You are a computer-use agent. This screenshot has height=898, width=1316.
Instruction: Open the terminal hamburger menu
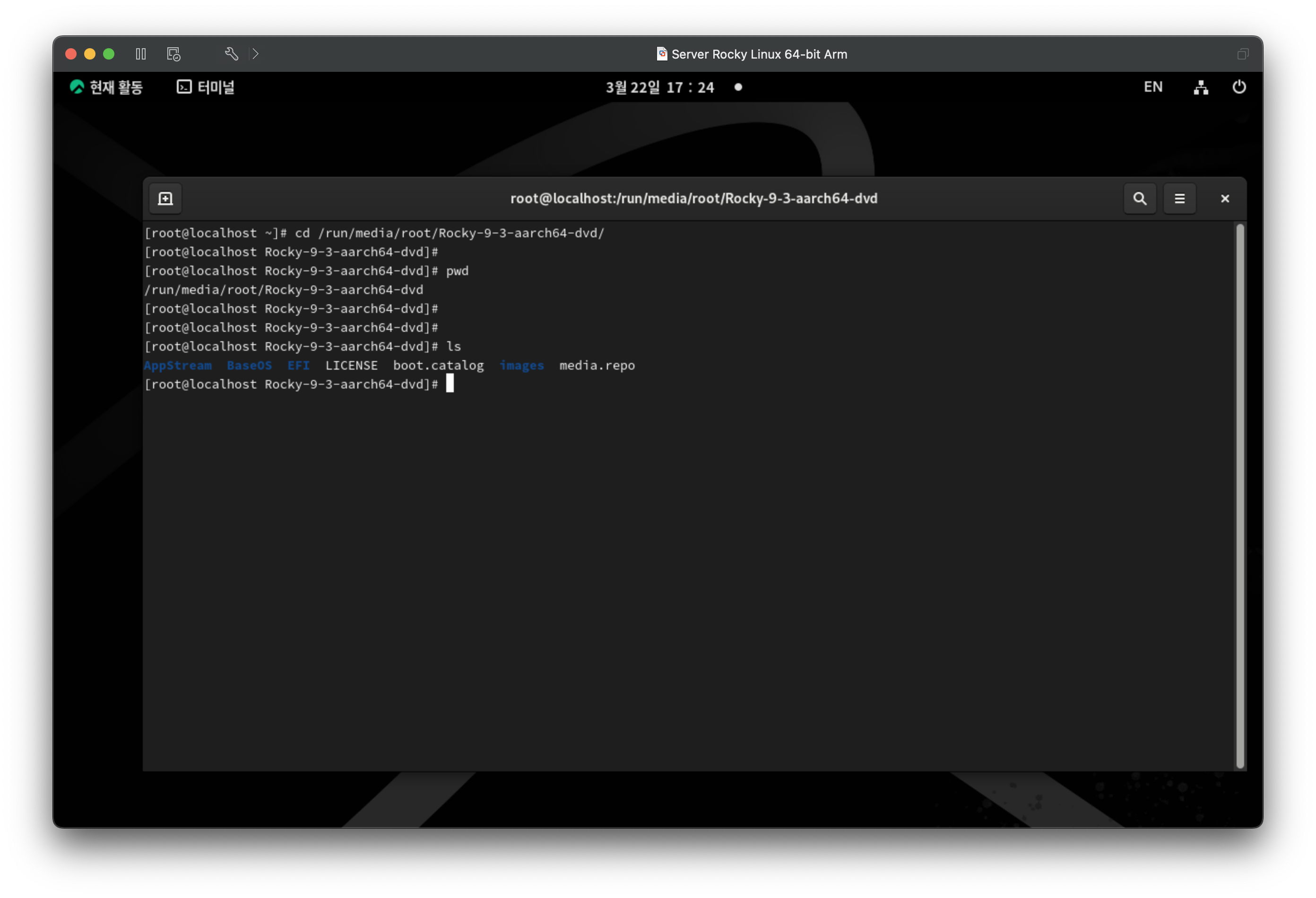(x=1179, y=199)
